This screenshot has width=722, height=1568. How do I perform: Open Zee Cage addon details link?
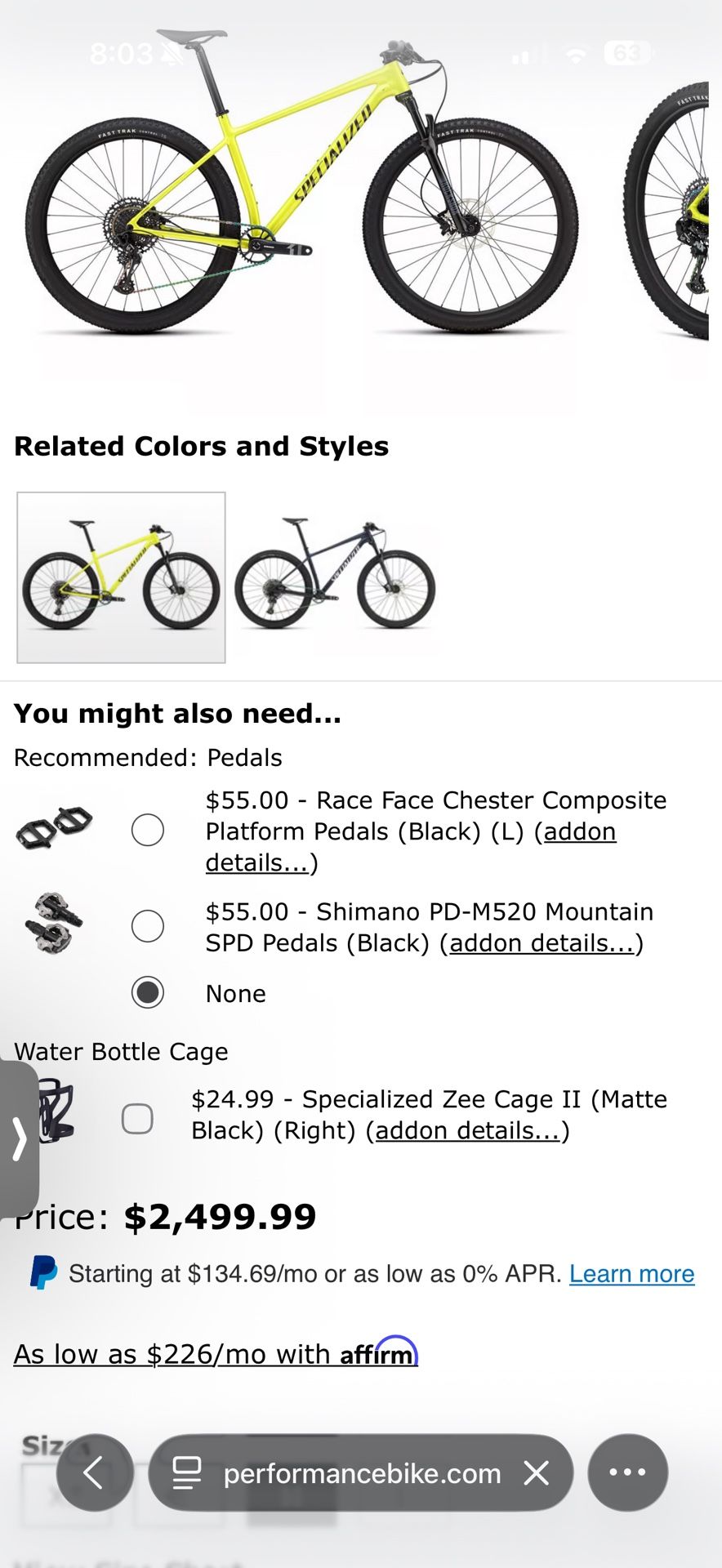467,1131
